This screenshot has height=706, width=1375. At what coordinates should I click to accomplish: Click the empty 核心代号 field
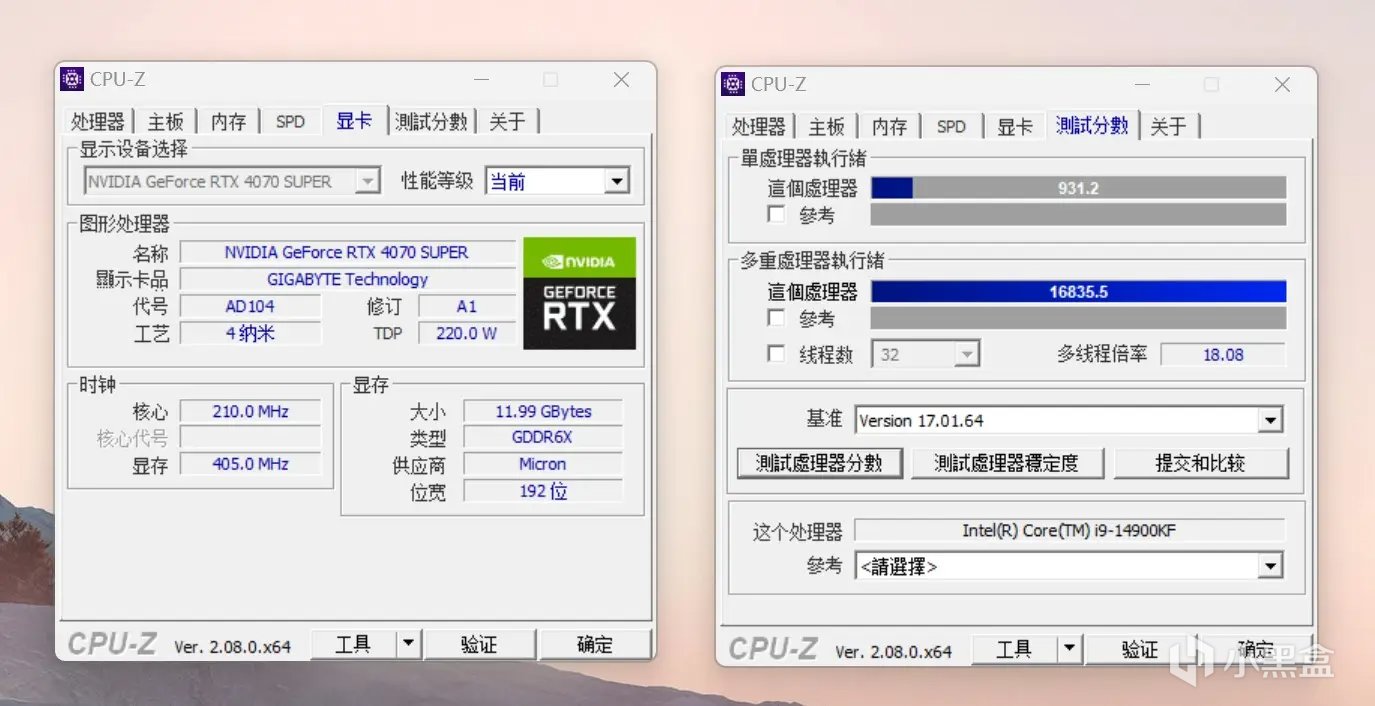[250, 437]
